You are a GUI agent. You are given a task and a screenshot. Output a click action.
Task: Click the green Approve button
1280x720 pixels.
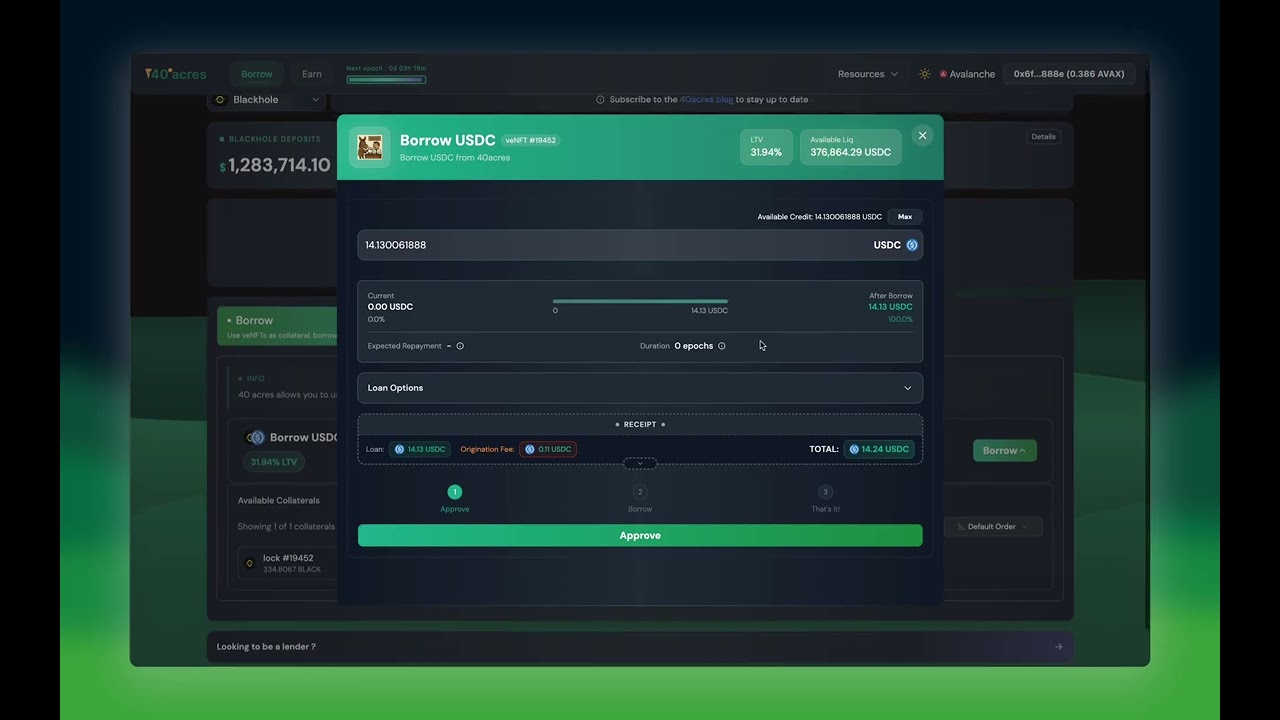tap(640, 536)
